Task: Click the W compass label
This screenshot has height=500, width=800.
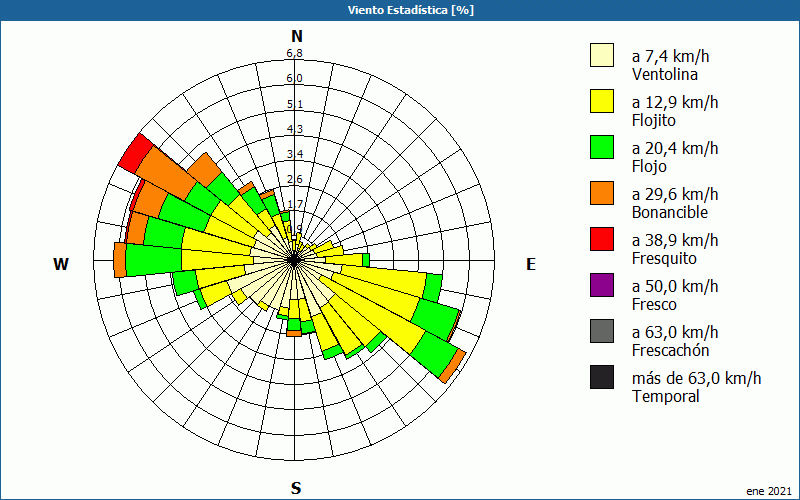Action: (61, 264)
